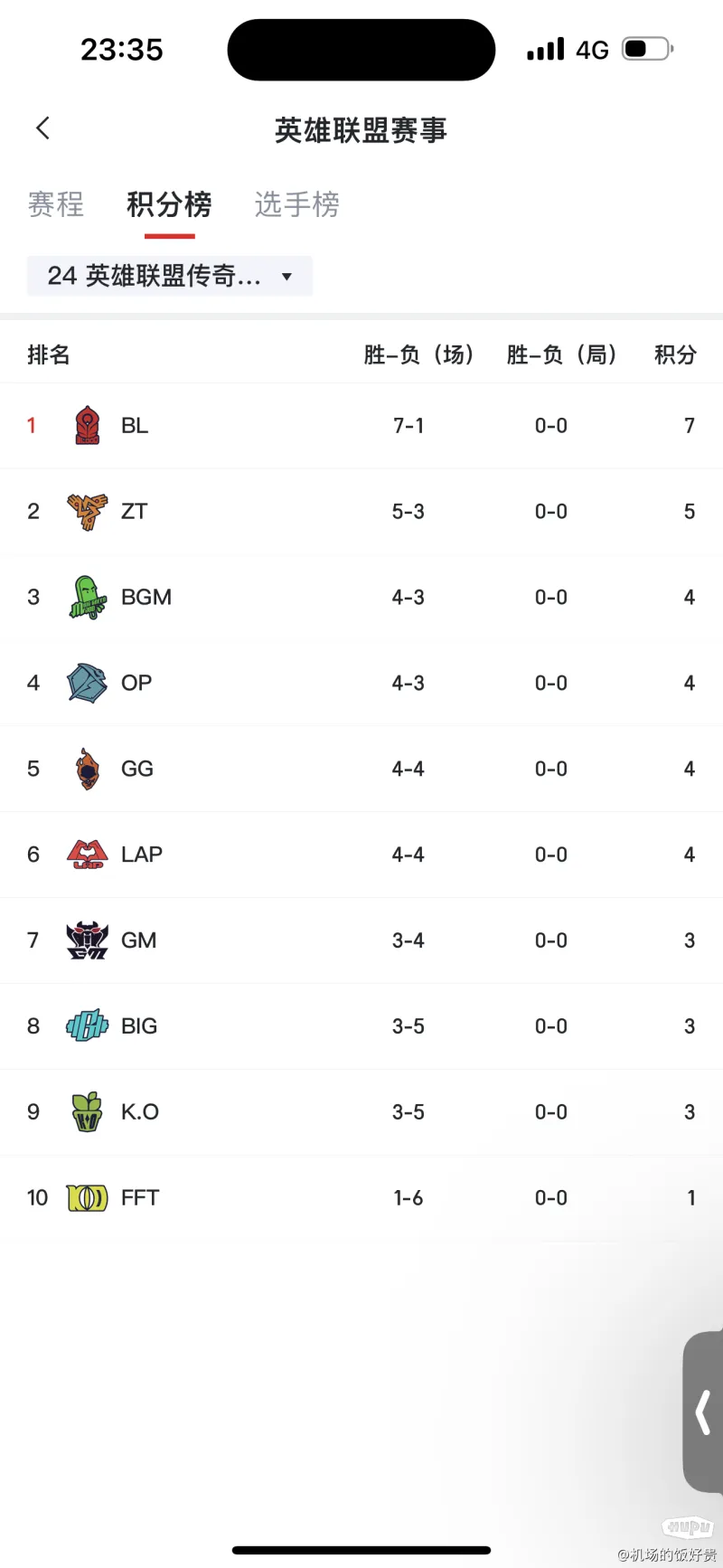Tap the LAP heart logo
This screenshot has height=1568, width=723.
tap(88, 855)
